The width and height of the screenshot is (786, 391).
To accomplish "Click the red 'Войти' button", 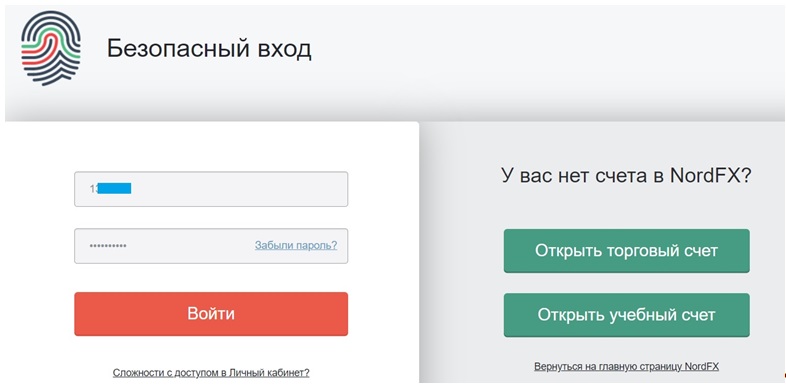I will click(211, 314).
